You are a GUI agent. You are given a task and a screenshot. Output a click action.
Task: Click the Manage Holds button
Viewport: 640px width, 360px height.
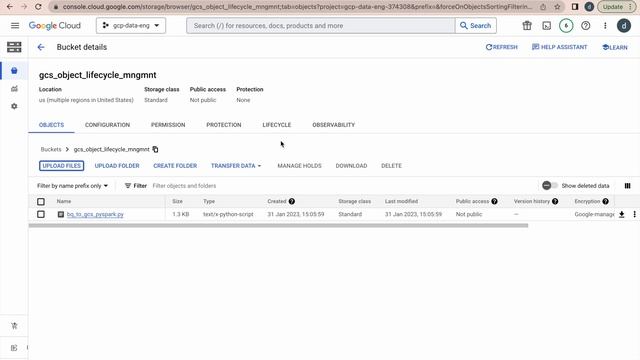tap(300, 166)
